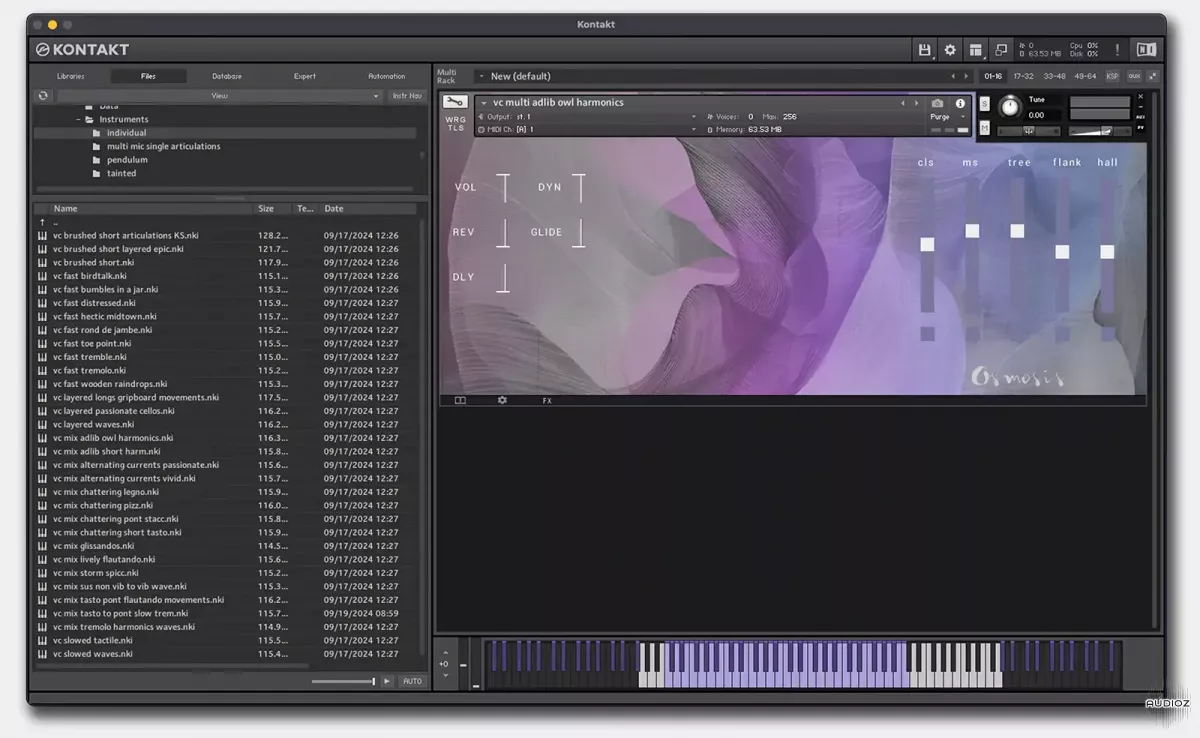Click the exclamation panic button
This screenshot has width=1200, height=738.
(x=1118, y=50)
